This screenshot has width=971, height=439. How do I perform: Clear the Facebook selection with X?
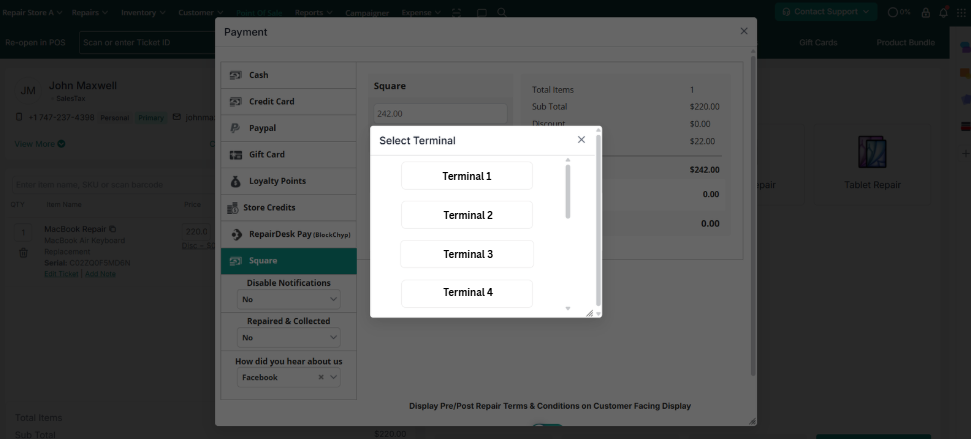[321, 377]
